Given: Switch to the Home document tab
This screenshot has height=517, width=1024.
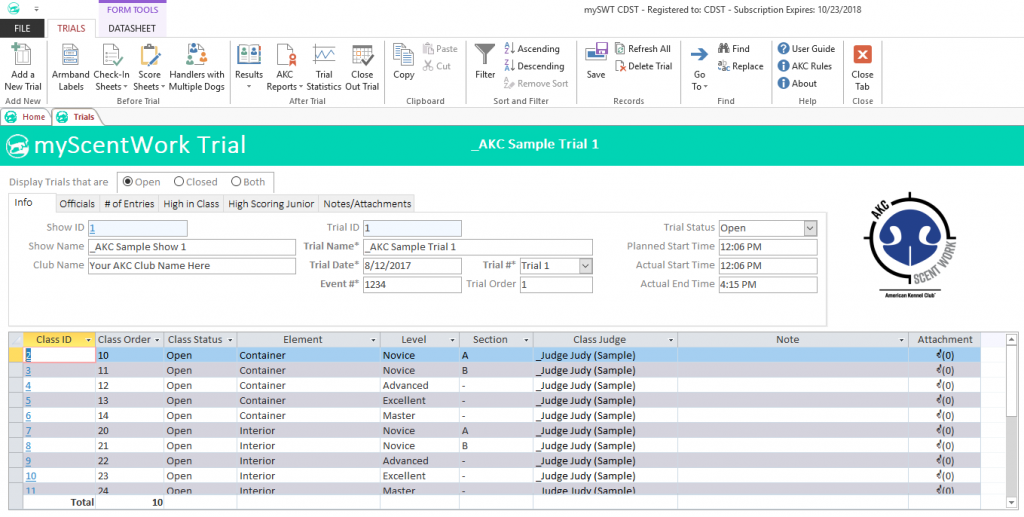Looking at the screenshot, I should [26, 117].
